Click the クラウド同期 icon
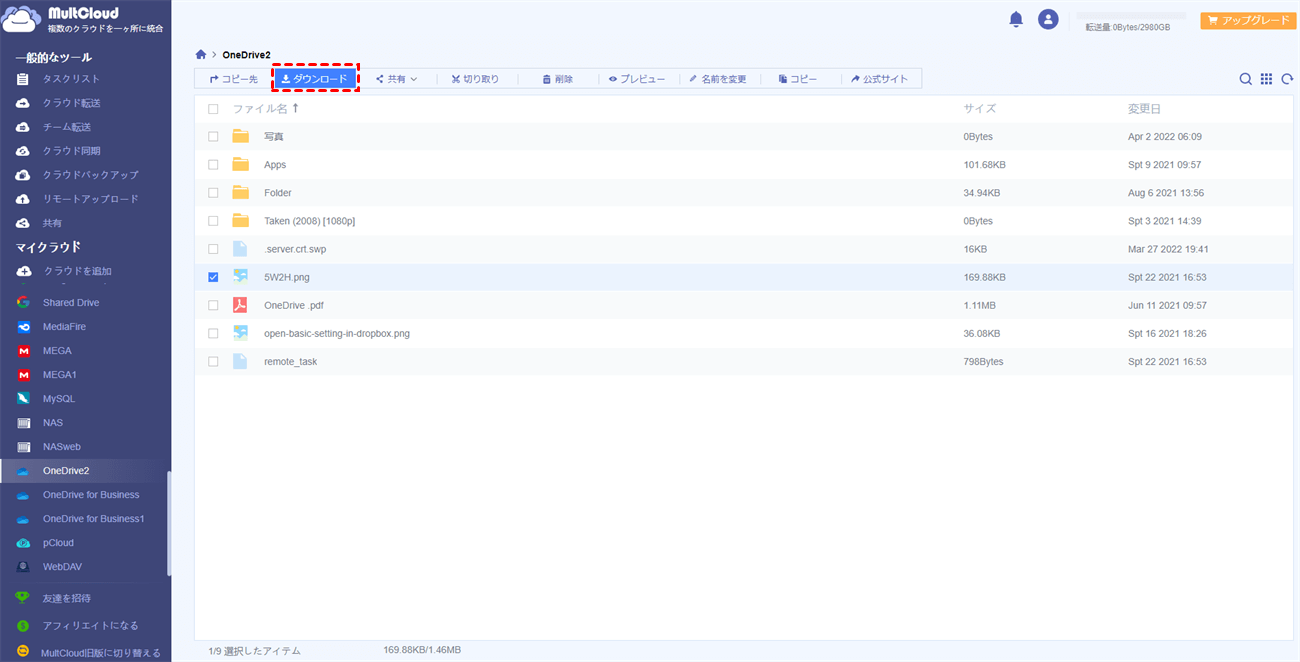The height and width of the screenshot is (662, 1300). pyautogui.click(x=23, y=151)
